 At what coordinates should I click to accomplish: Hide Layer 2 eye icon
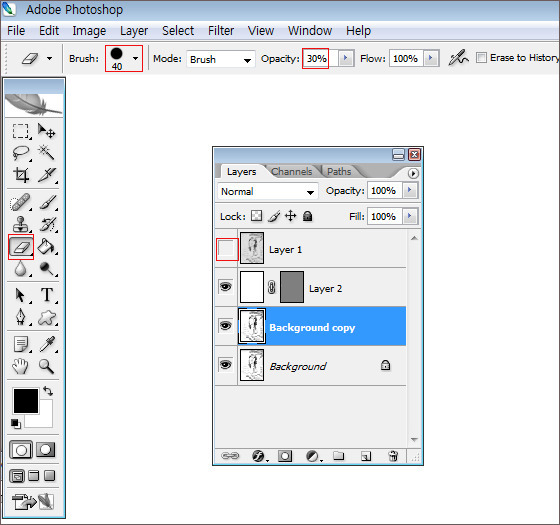pyautogui.click(x=226, y=287)
